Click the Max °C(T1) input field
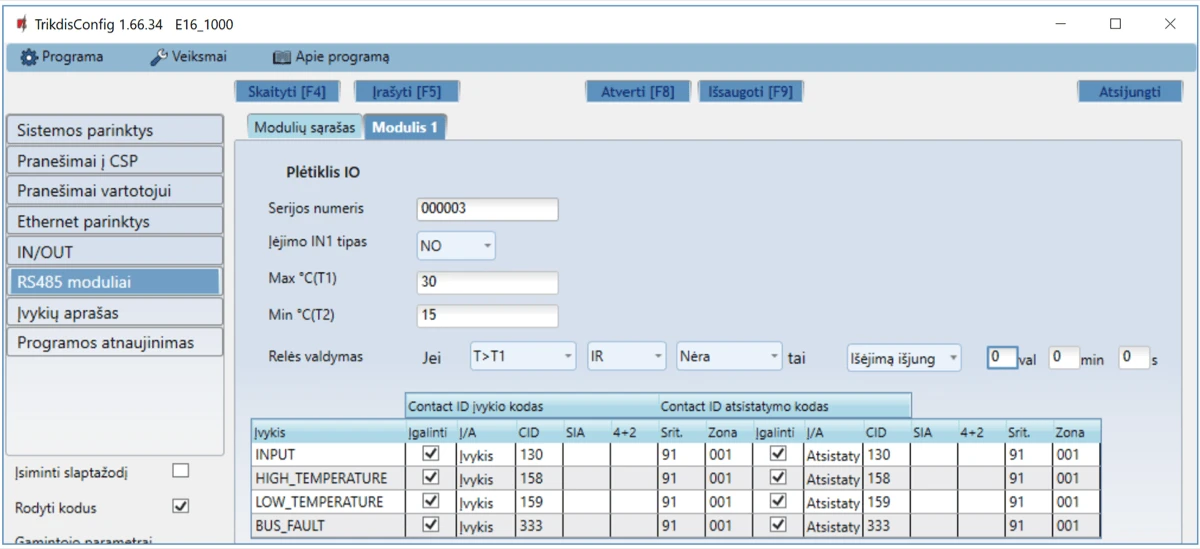 487,282
